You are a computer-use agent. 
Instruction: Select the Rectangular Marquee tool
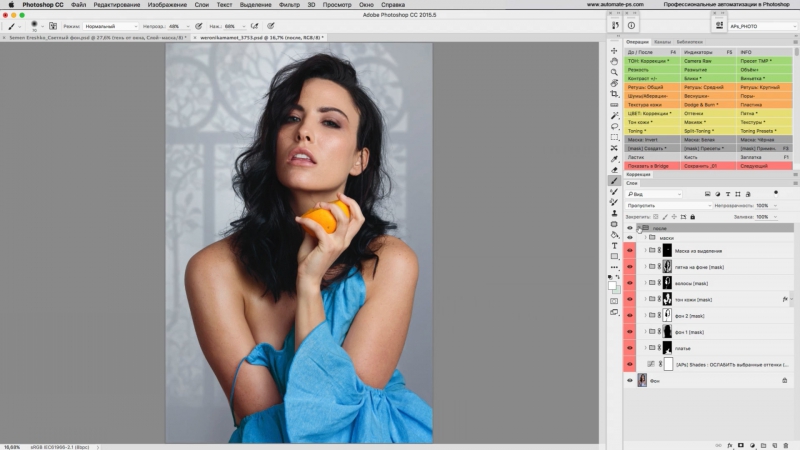614,137
